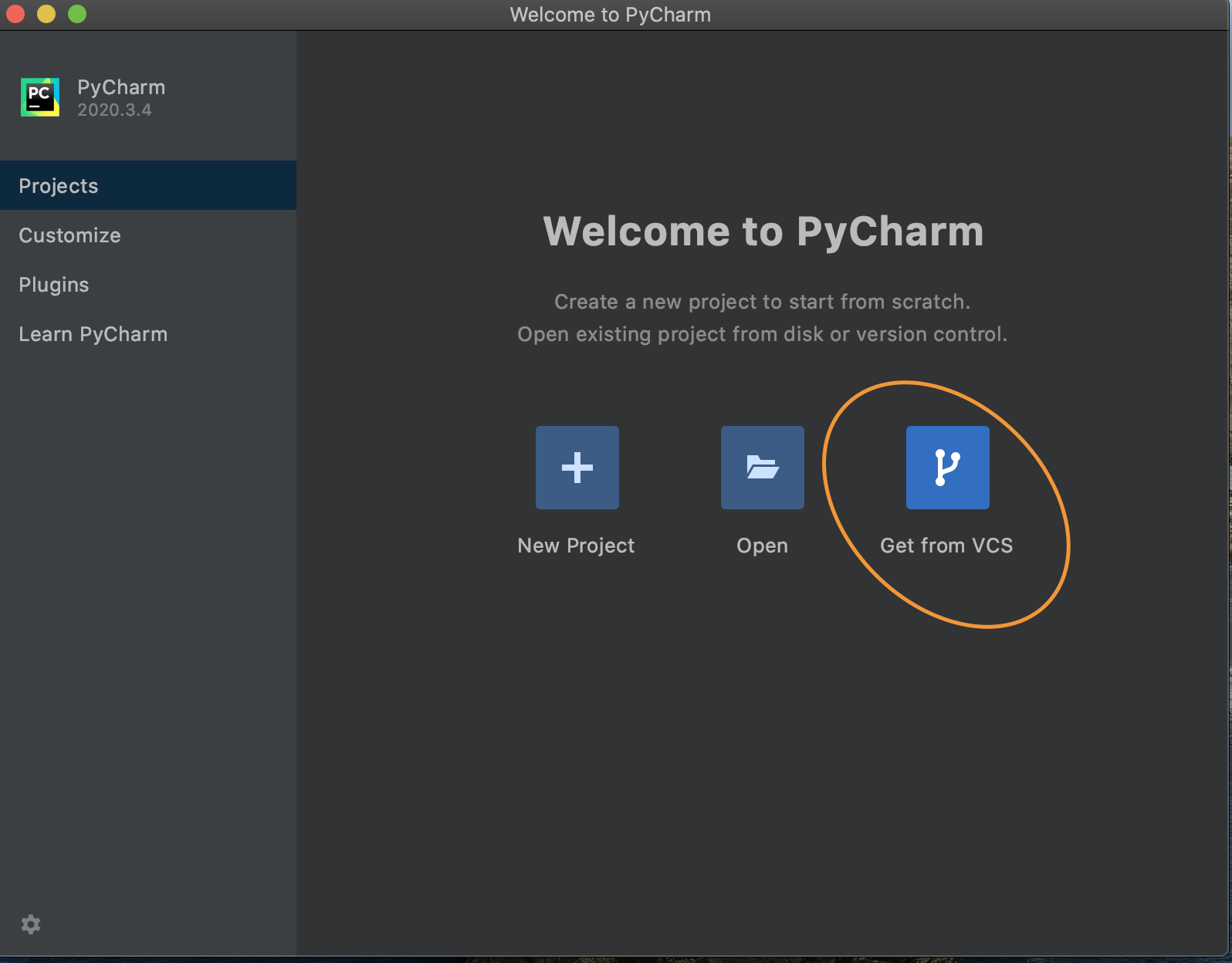Click the New Project plus icon

pyautogui.click(x=577, y=468)
